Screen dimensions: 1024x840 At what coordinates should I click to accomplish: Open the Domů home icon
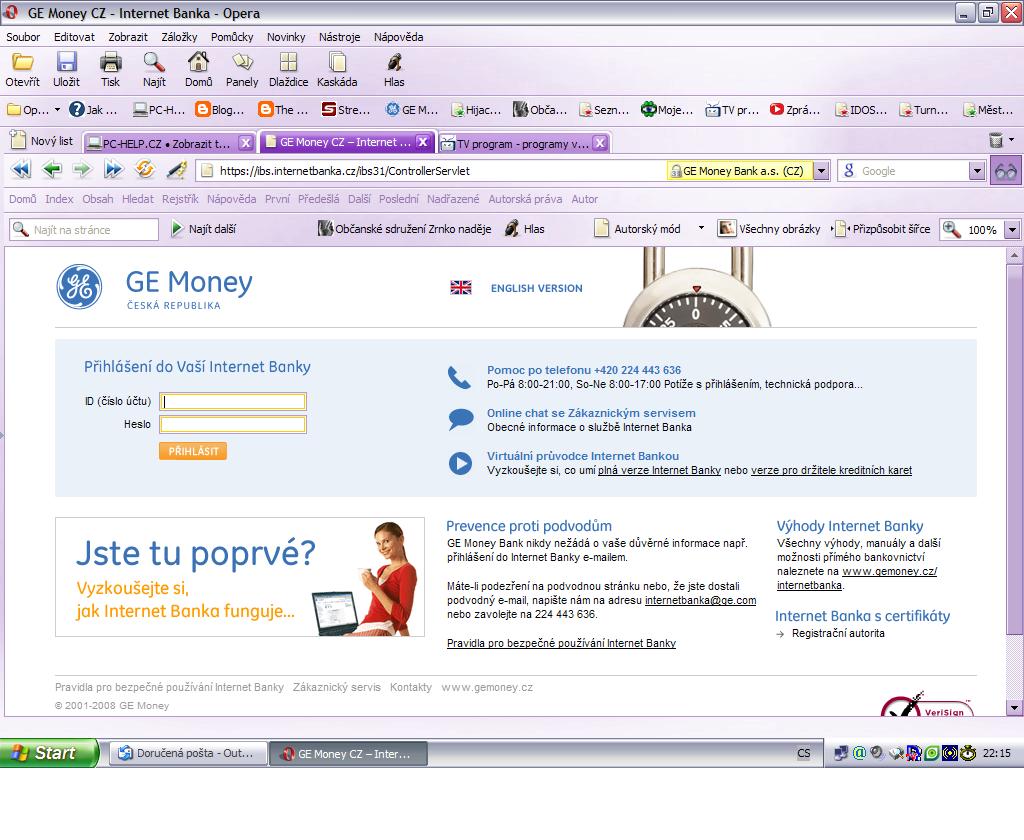pos(198,63)
